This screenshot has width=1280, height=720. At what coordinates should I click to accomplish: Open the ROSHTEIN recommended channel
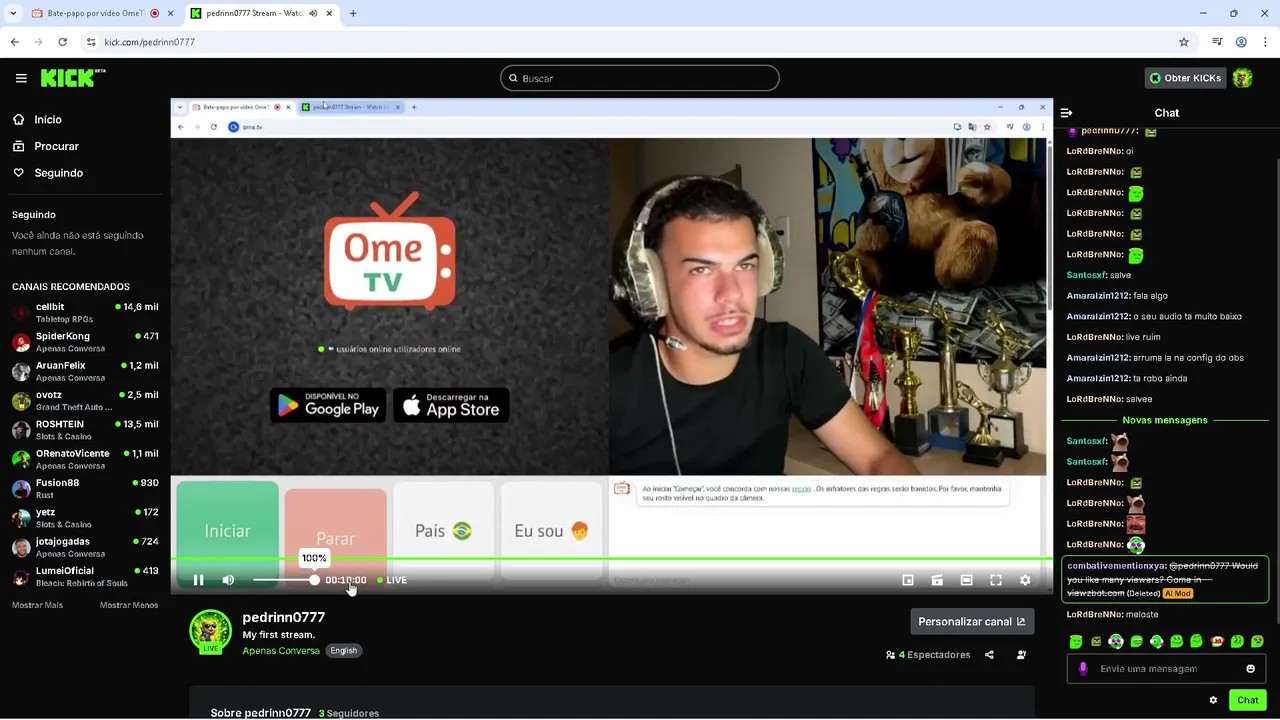point(85,430)
